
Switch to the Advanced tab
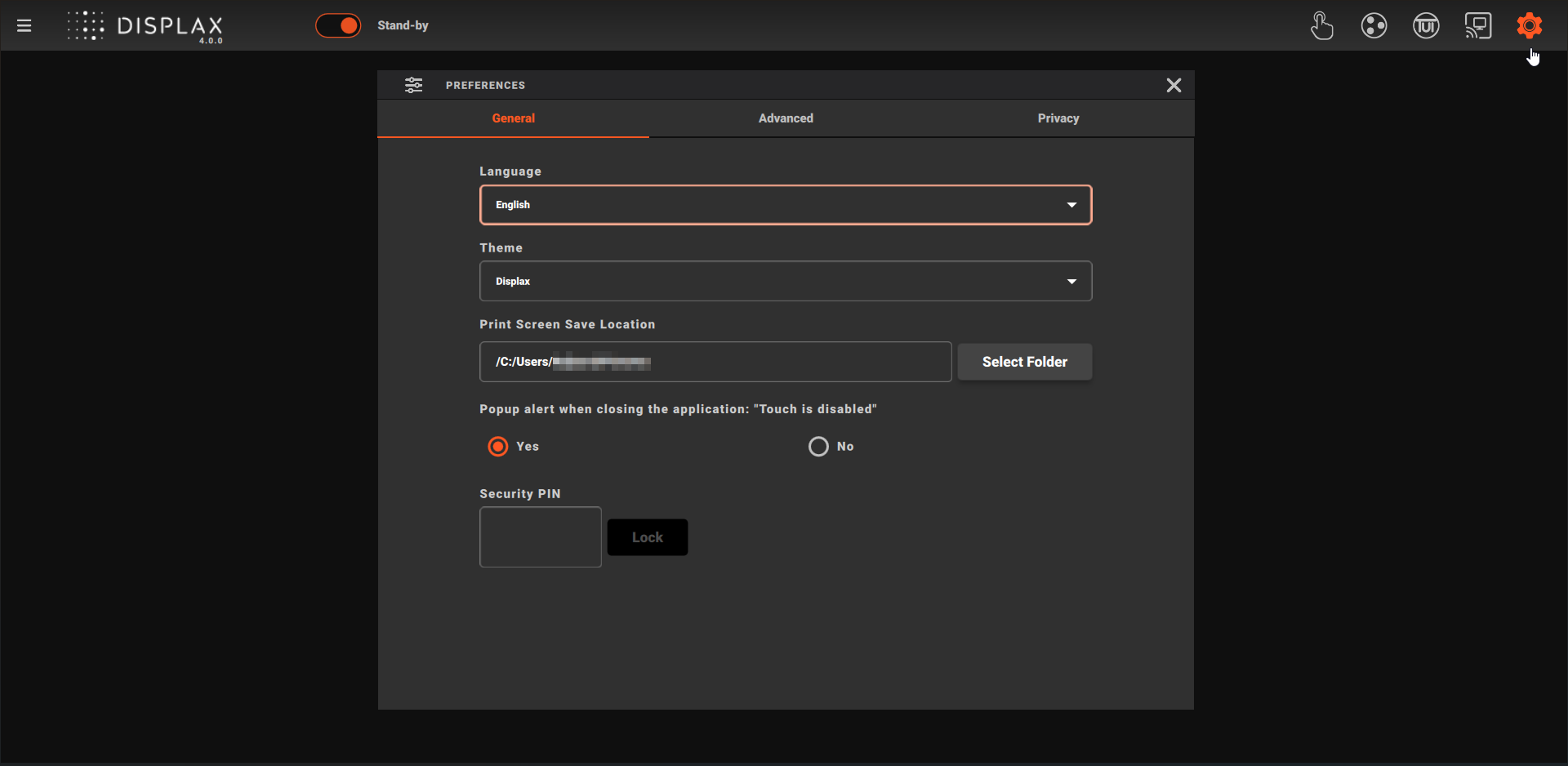(786, 118)
